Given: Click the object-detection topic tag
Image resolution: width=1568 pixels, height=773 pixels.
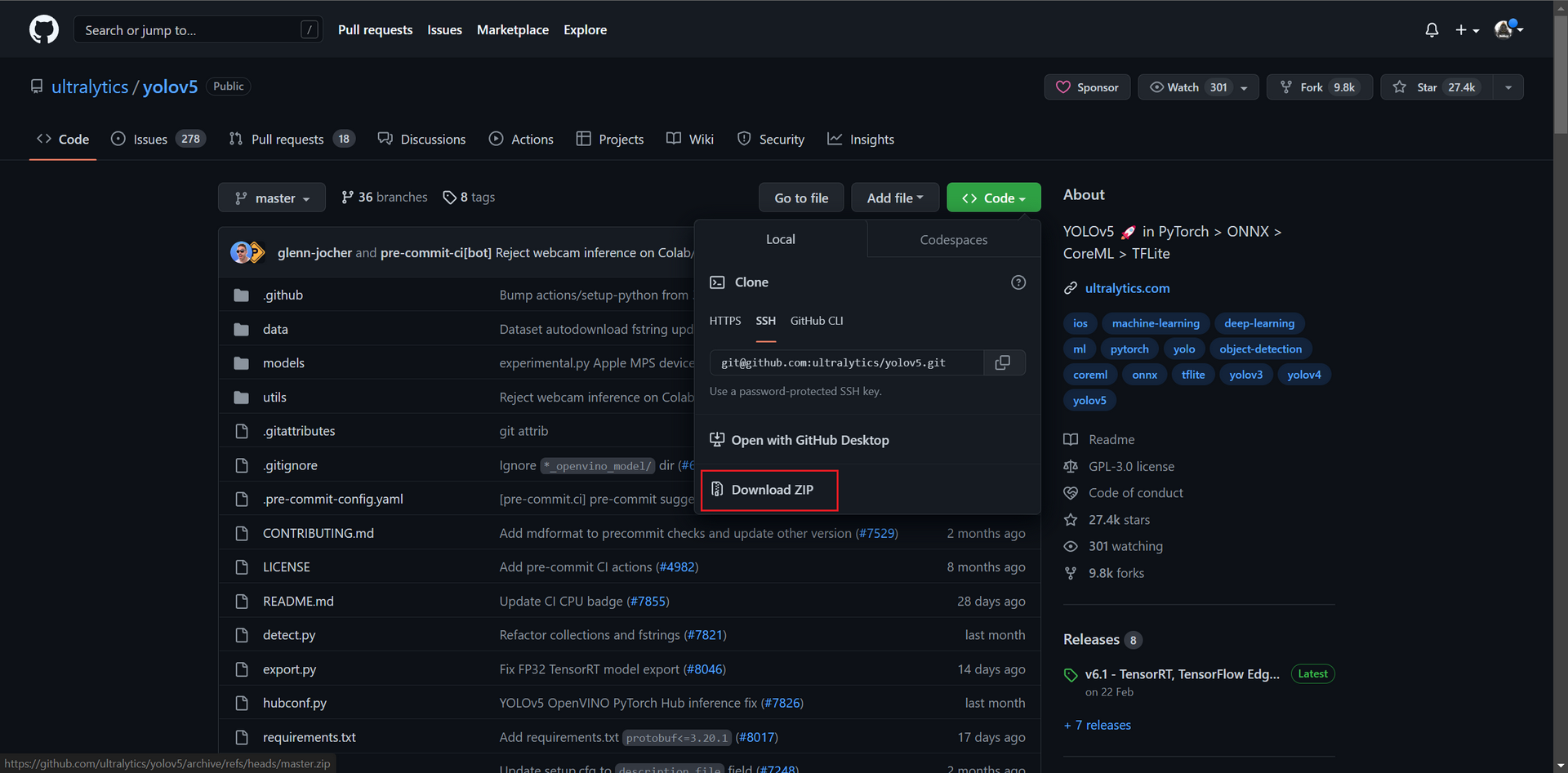Looking at the screenshot, I should coord(1261,349).
